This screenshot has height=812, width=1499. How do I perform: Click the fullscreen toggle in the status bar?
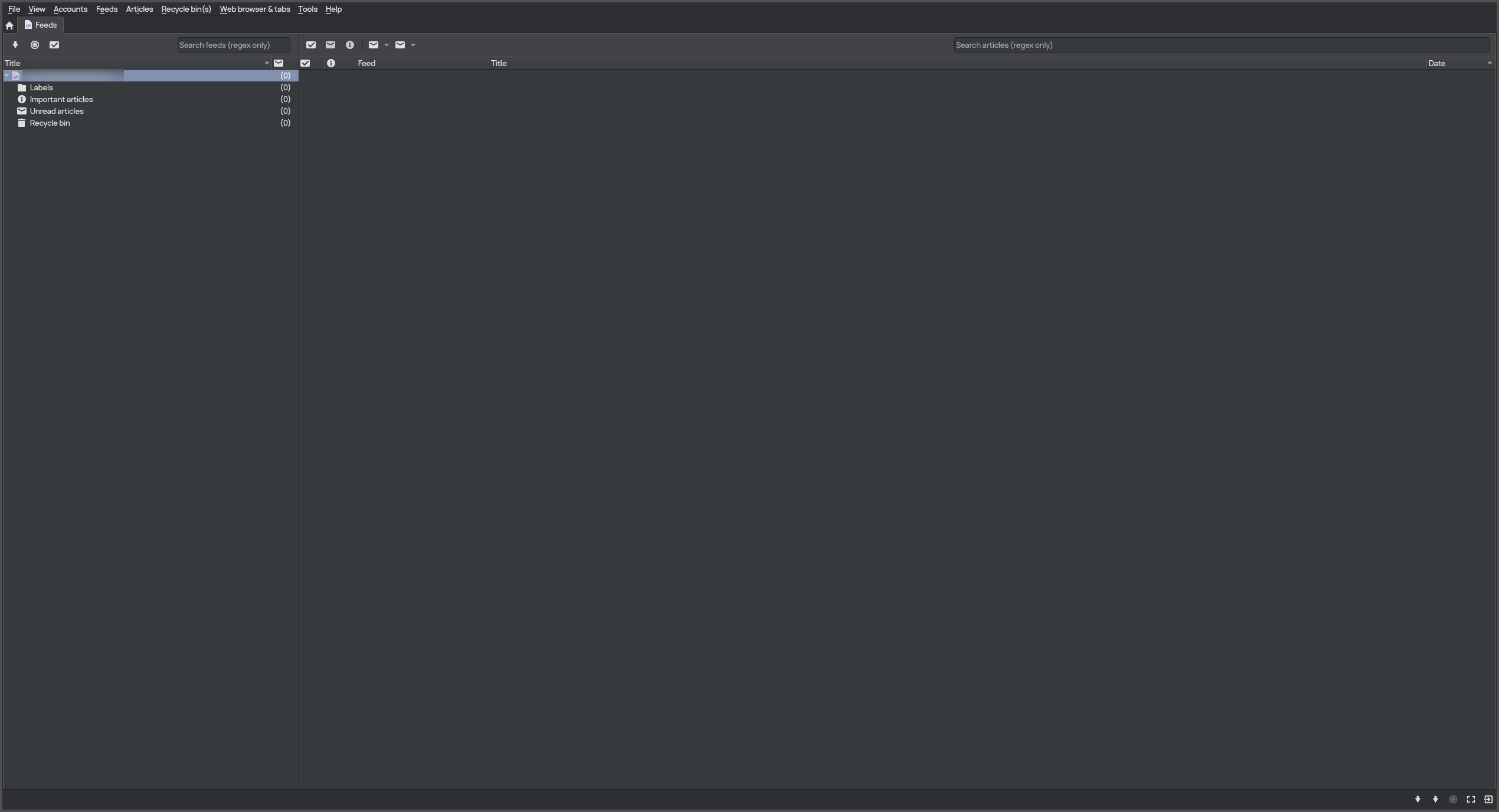tap(1469, 800)
